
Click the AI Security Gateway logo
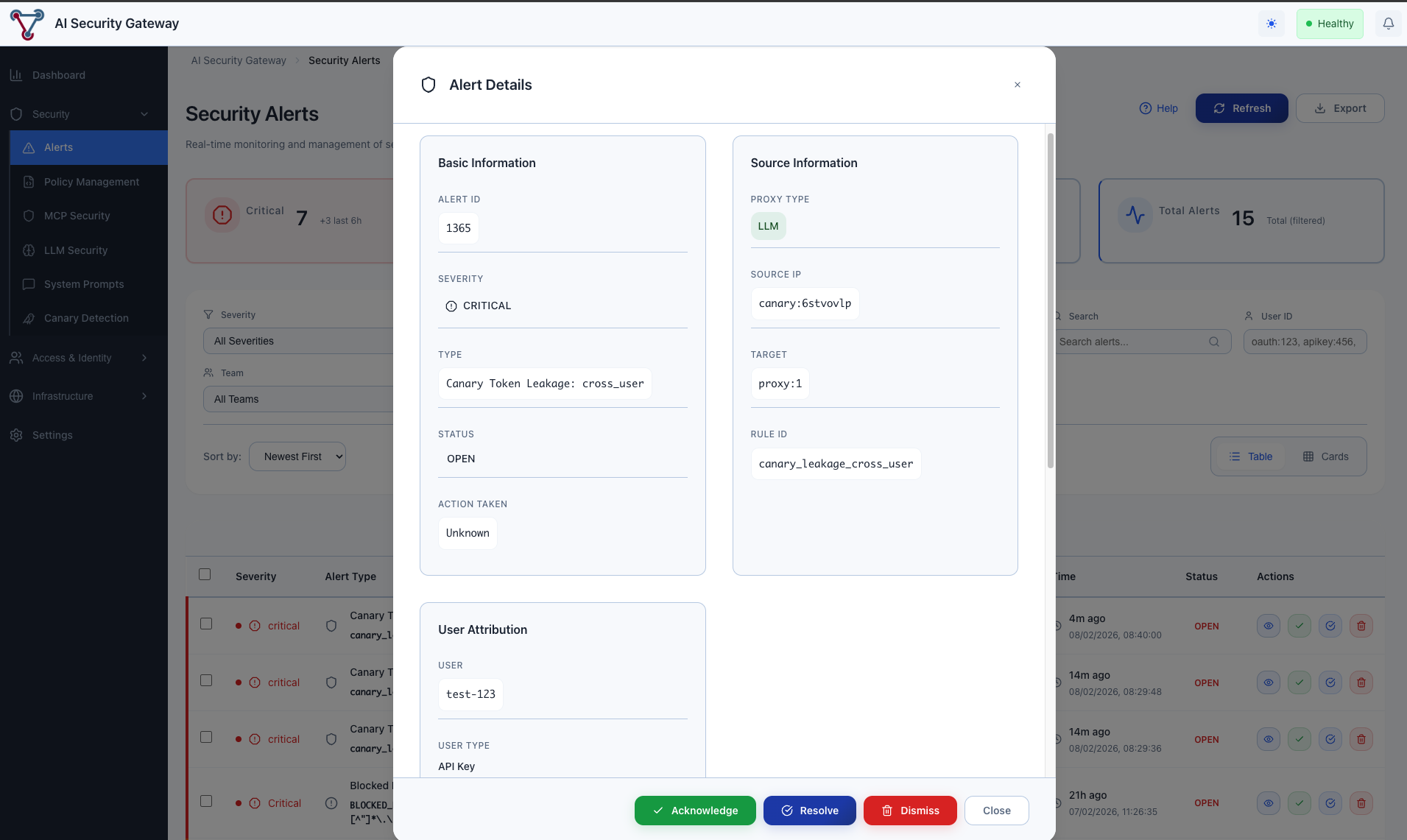click(x=27, y=24)
